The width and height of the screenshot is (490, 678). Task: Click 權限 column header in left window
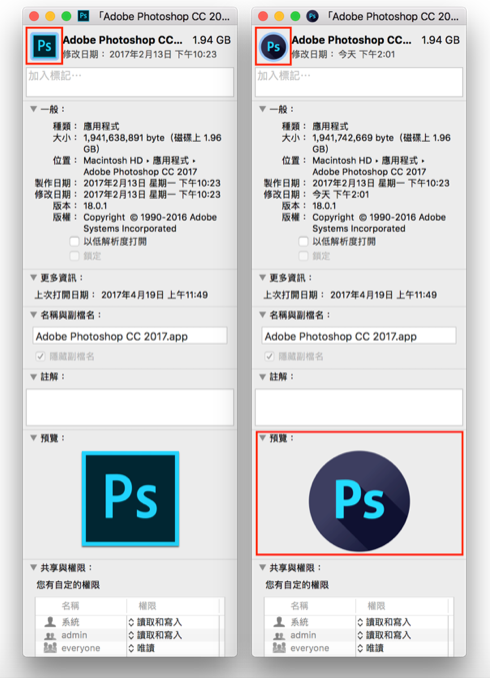click(x=147, y=606)
